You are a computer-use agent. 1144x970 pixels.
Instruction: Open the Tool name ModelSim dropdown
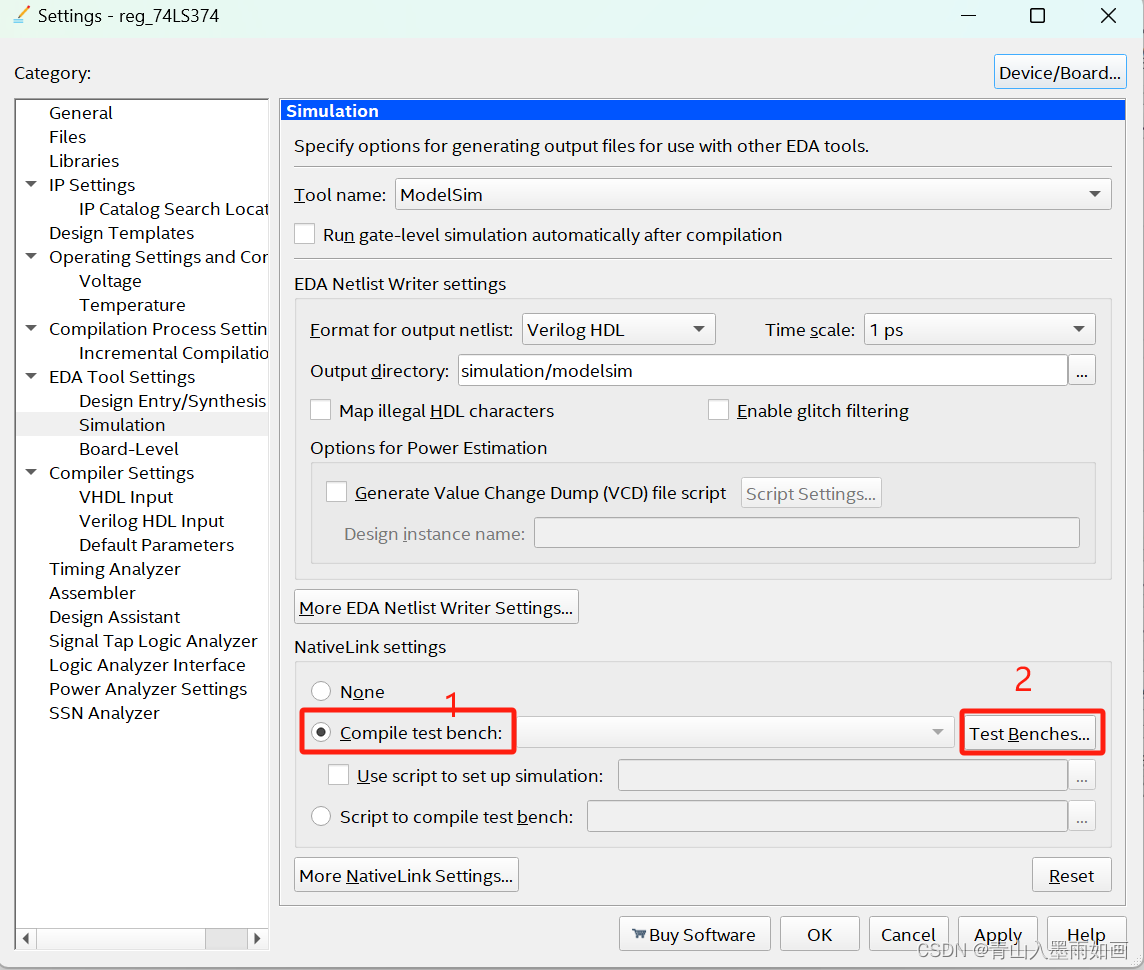point(753,195)
